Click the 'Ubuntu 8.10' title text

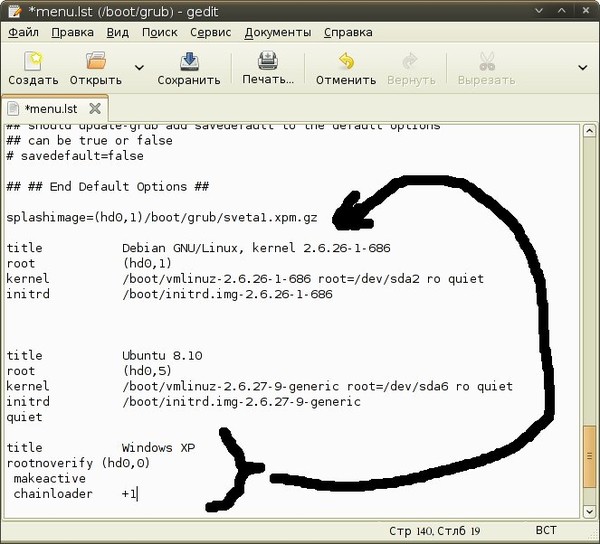(162, 356)
